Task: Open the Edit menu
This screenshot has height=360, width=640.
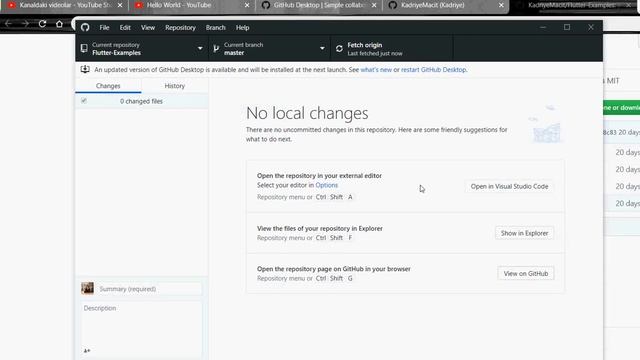Action: [x=125, y=28]
